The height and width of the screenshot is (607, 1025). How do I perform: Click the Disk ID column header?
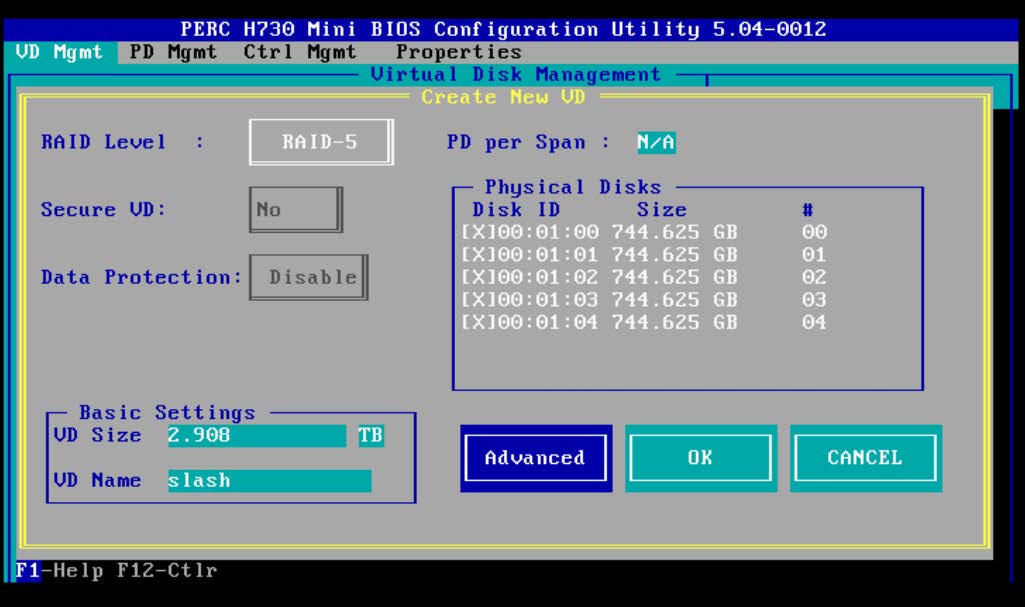click(516, 210)
